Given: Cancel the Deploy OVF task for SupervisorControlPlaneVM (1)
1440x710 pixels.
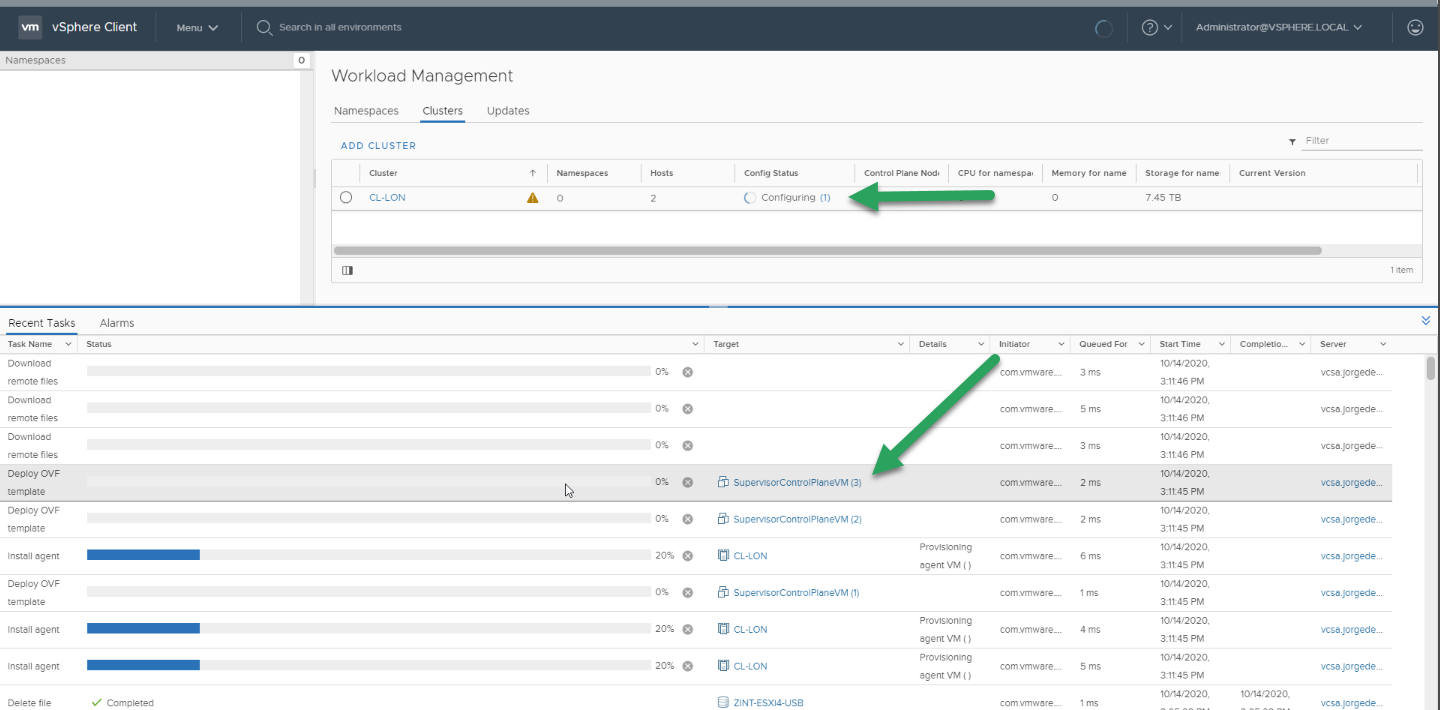Looking at the screenshot, I should 687,592.
